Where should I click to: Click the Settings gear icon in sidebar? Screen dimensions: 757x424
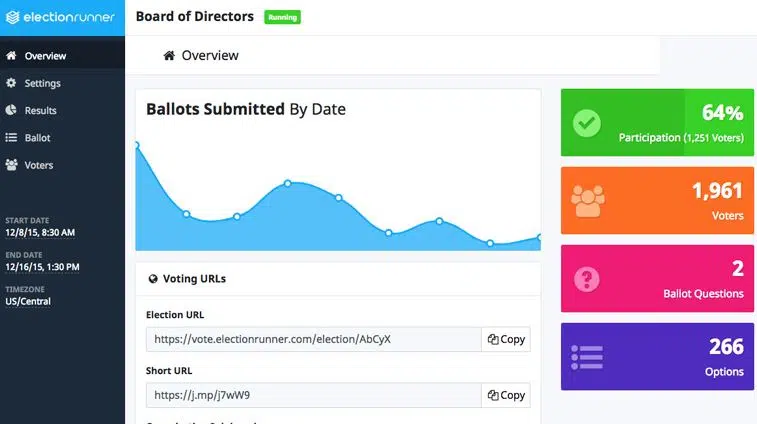tap(11, 83)
